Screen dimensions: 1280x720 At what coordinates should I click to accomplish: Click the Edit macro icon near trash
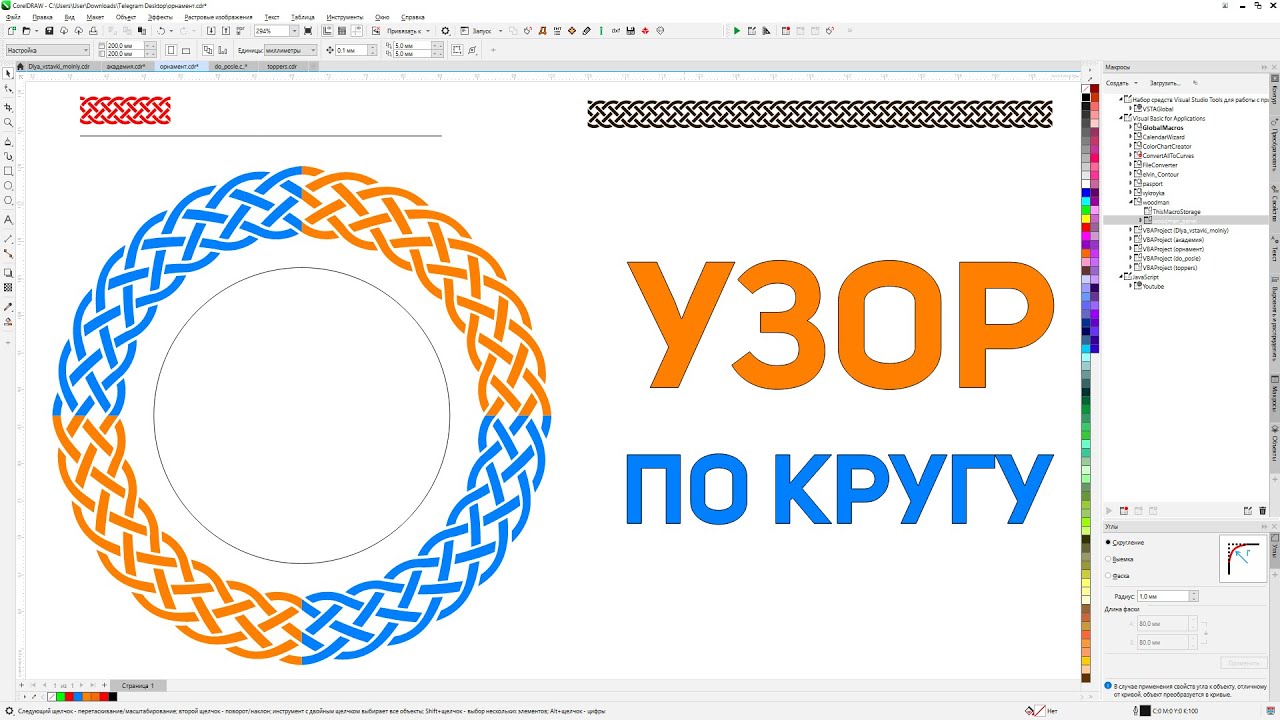1248,510
